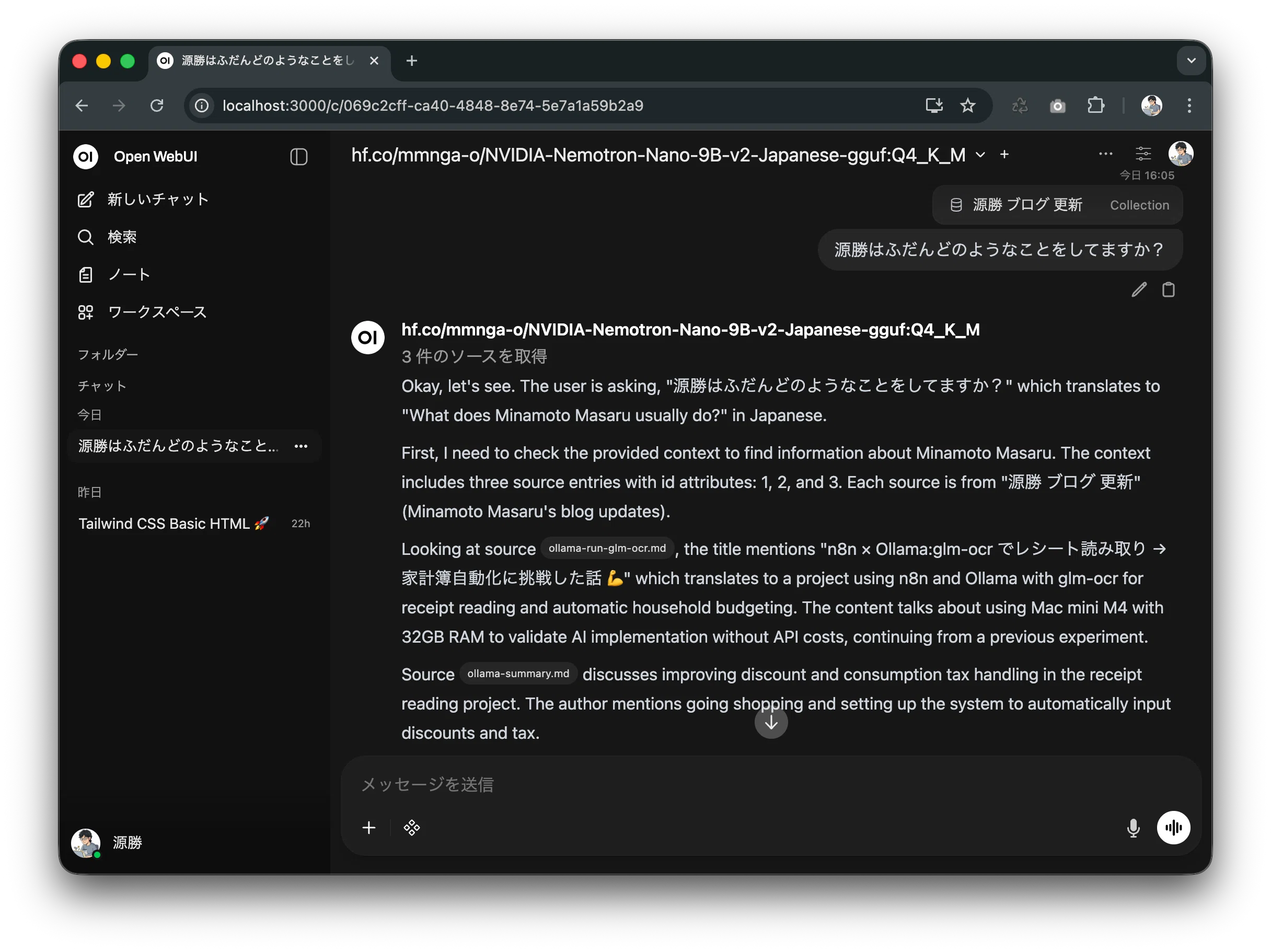Start dictation with the microphone icon
The width and height of the screenshot is (1271, 952).
click(x=1133, y=828)
